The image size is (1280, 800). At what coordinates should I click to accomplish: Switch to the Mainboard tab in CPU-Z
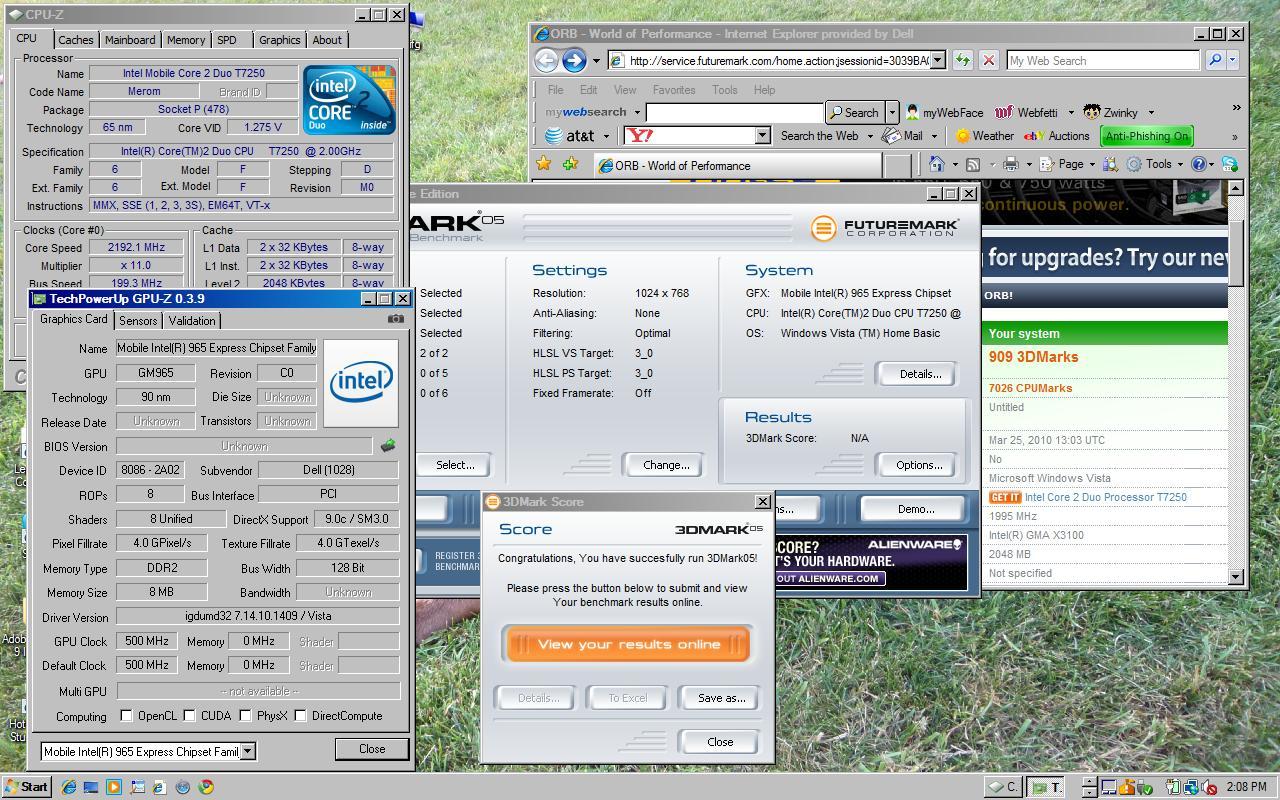[130, 40]
